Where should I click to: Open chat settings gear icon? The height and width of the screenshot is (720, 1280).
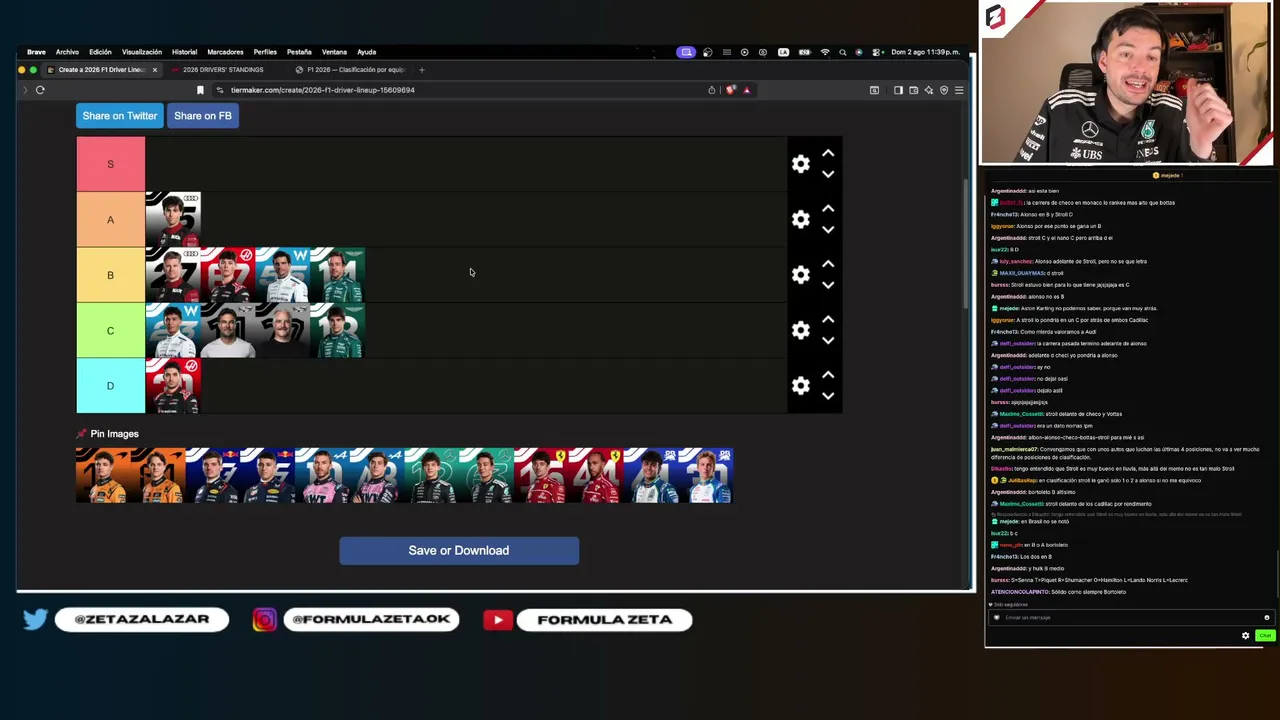[x=1245, y=636]
